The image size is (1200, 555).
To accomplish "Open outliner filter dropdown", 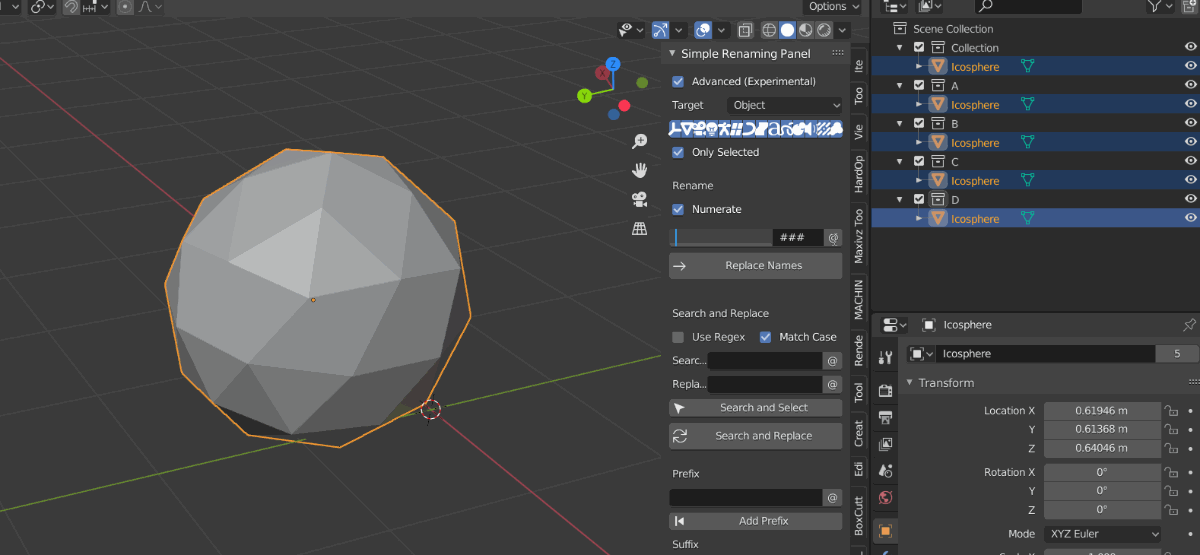I will tap(1160, 7).
